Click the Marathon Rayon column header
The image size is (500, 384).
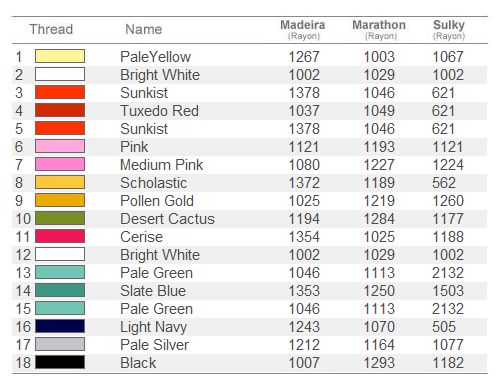(379, 29)
